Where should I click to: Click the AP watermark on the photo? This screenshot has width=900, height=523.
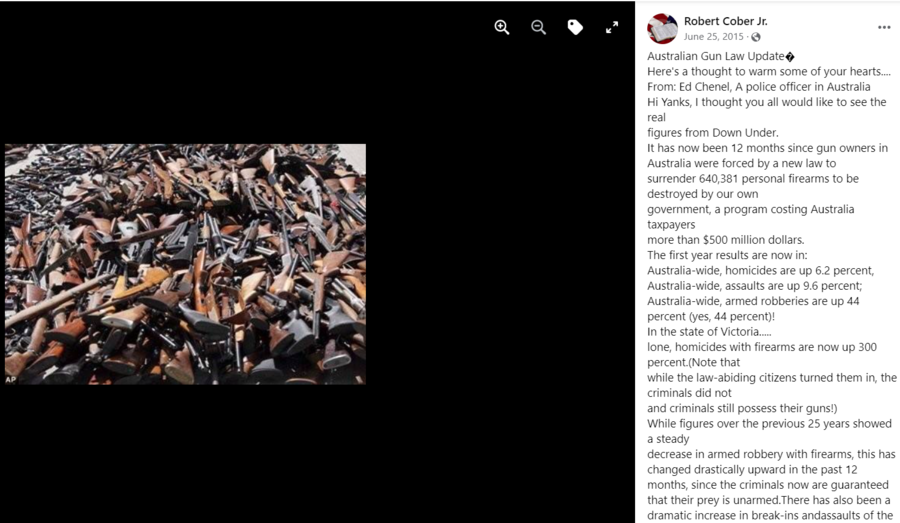[10, 379]
